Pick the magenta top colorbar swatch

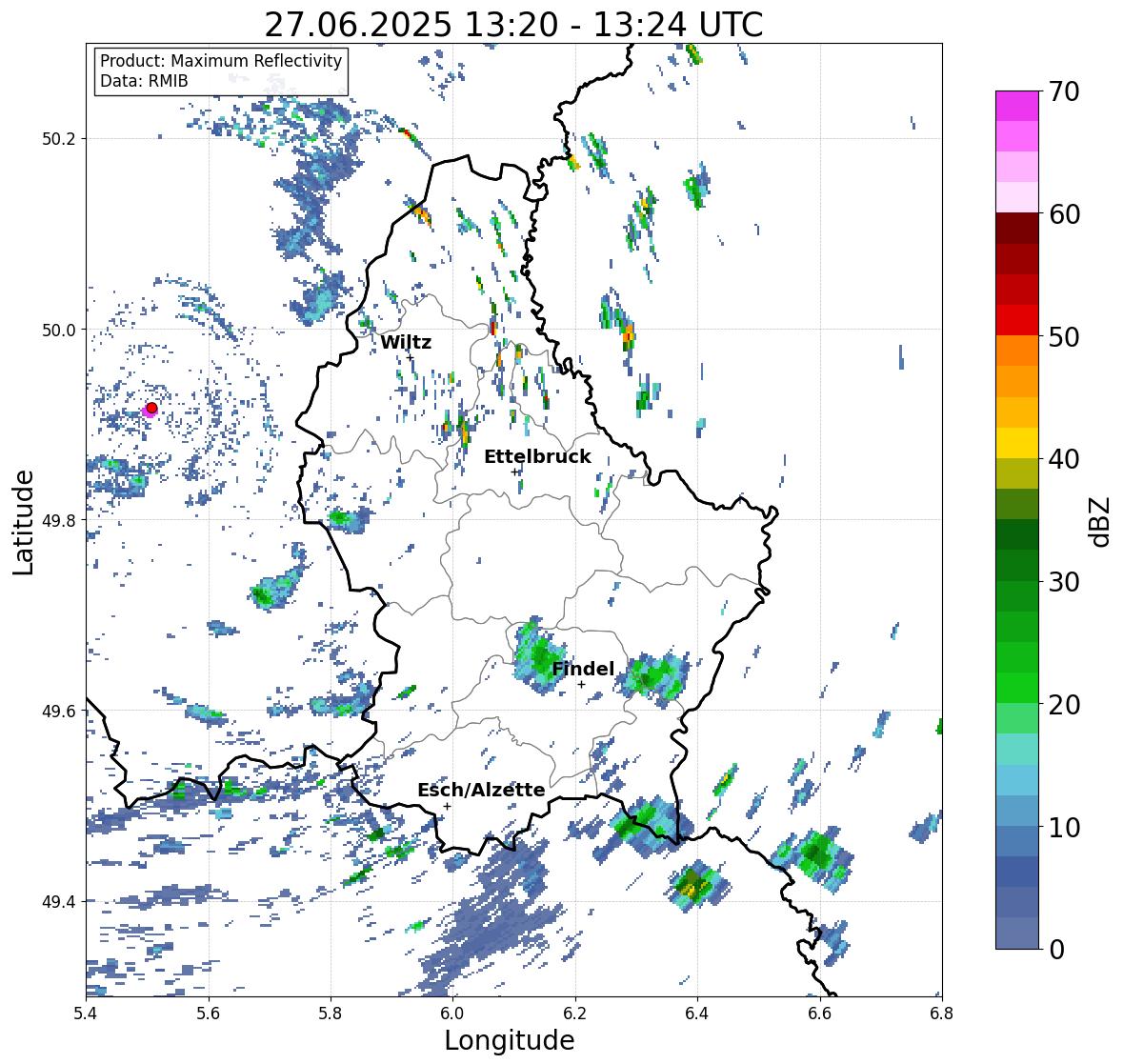(x=1017, y=106)
